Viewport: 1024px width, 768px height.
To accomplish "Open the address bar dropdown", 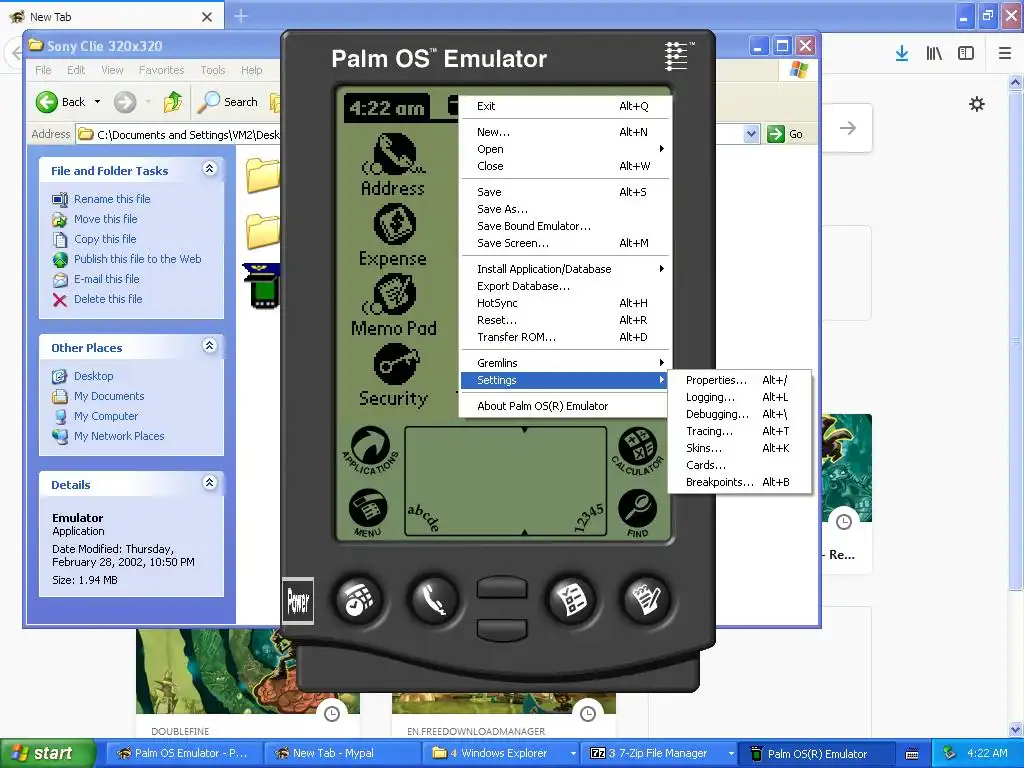I will pyautogui.click(x=751, y=134).
